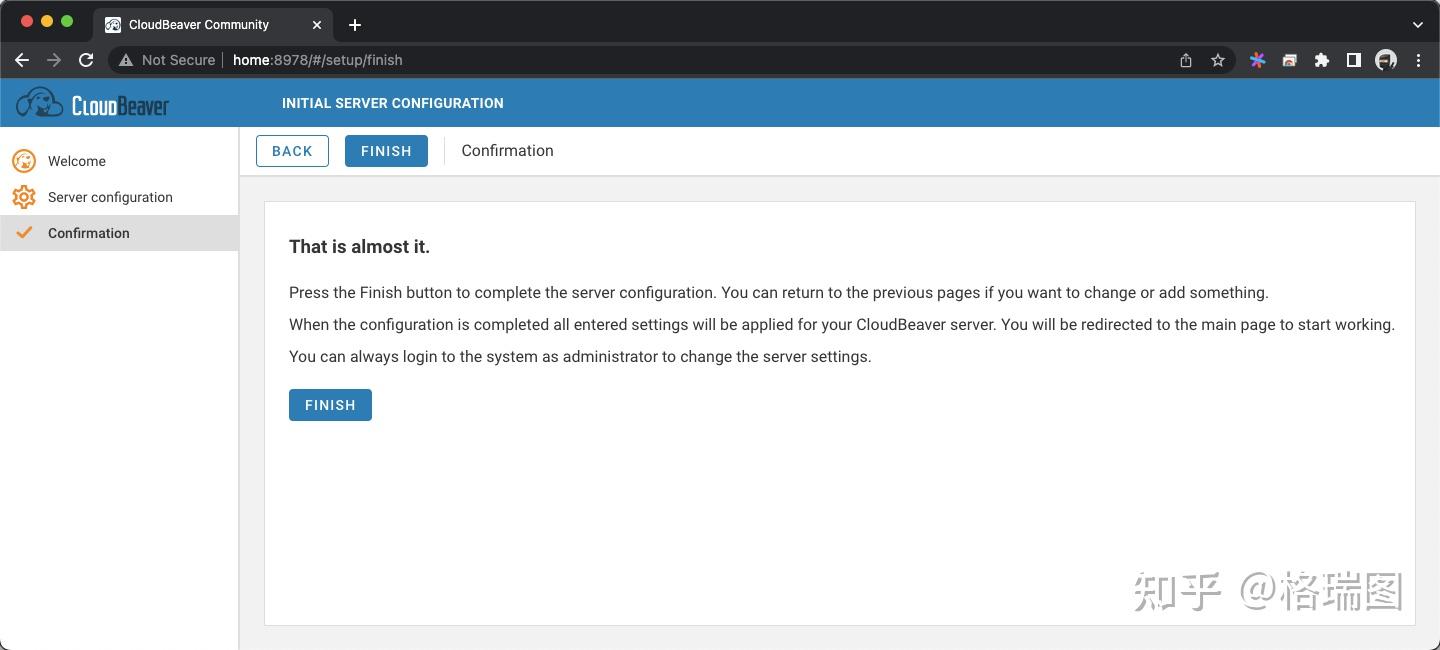
Task: Go back using the BACK button
Action: click(292, 151)
